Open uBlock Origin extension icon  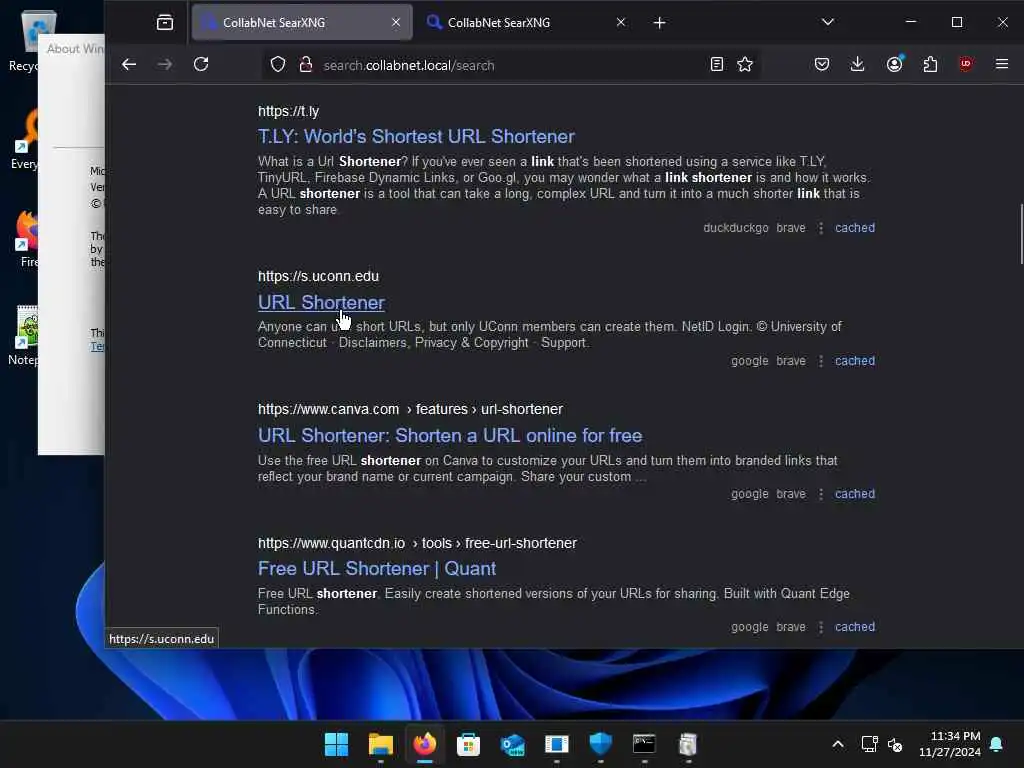(966, 64)
